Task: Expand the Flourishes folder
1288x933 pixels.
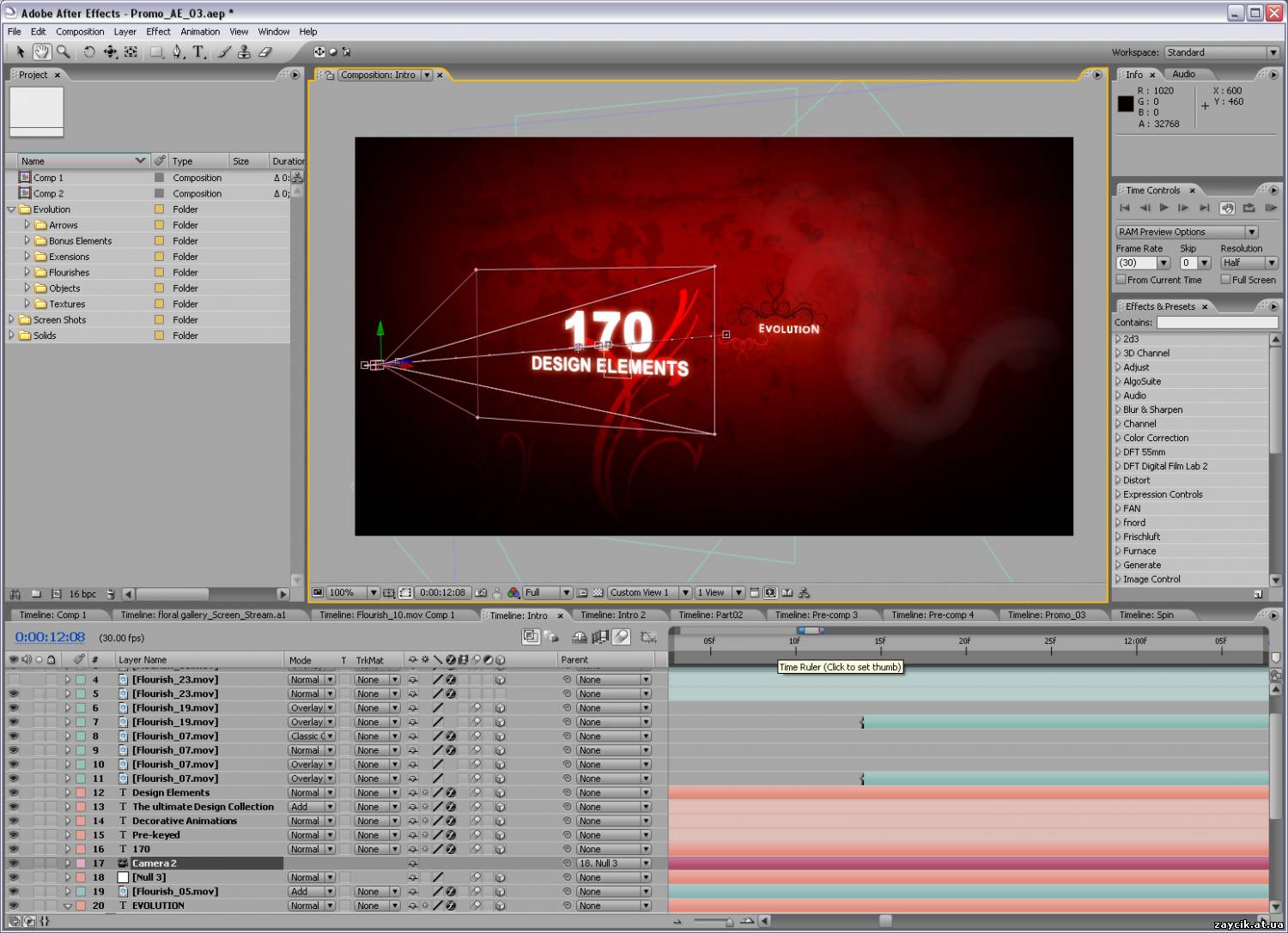Action: pyautogui.click(x=27, y=272)
